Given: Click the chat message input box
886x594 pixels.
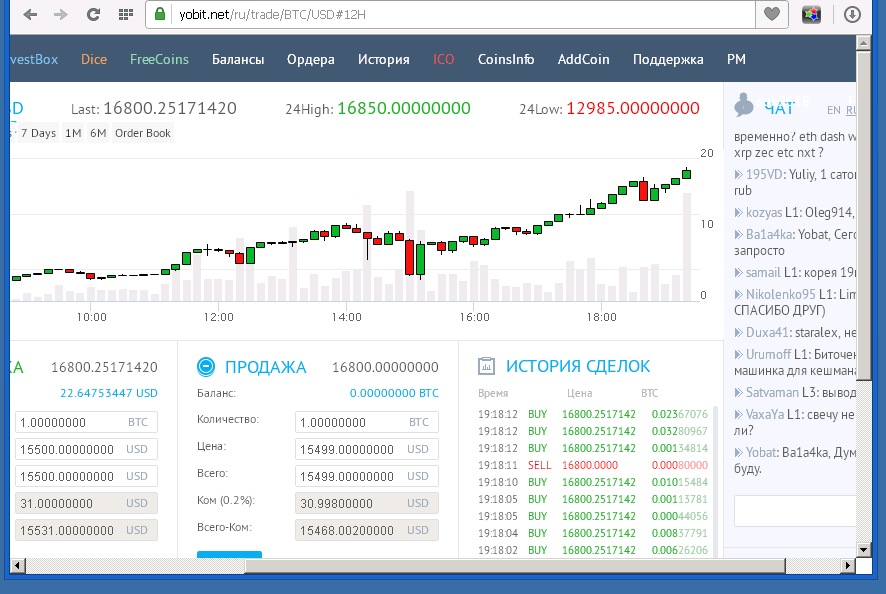Looking at the screenshot, I should [795, 511].
